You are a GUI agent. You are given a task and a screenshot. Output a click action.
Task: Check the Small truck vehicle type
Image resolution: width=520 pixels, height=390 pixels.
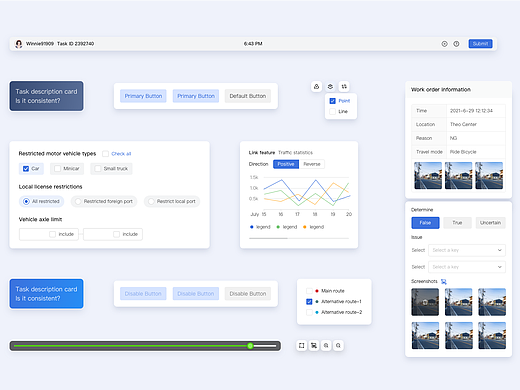97,169
